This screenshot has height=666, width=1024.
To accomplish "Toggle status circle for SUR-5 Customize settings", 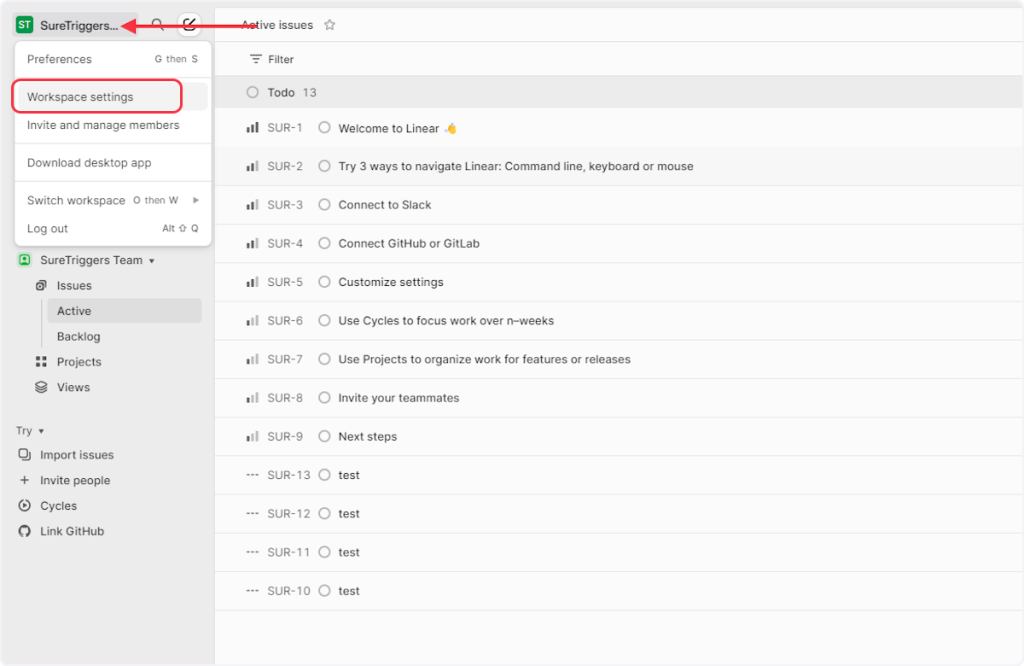I will click(324, 282).
